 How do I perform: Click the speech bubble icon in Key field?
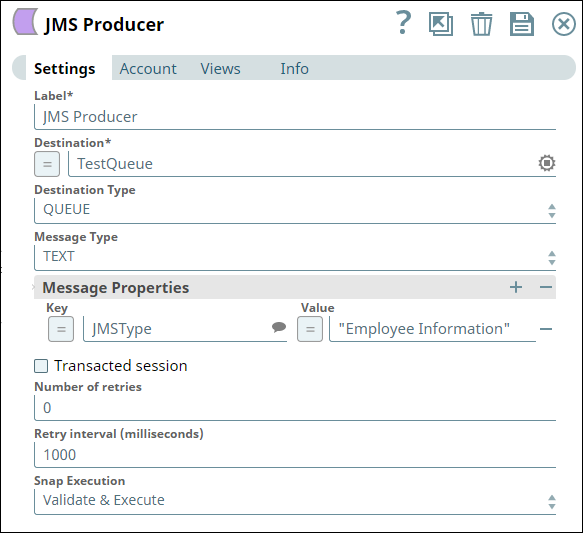(x=279, y=327)
